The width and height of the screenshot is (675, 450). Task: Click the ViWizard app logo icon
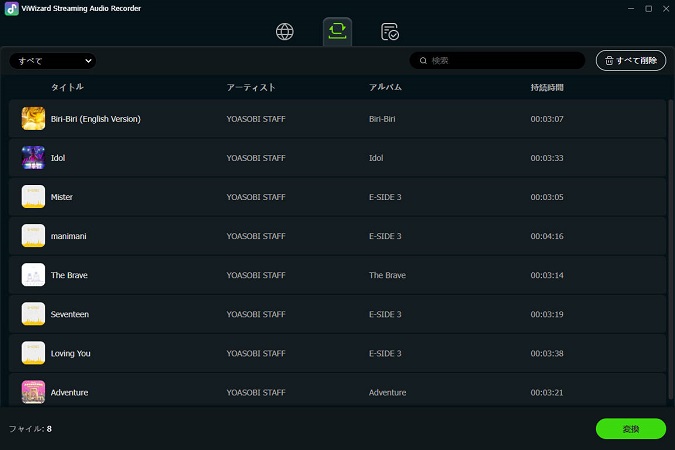pyautogui.click(x=12, y=8)
